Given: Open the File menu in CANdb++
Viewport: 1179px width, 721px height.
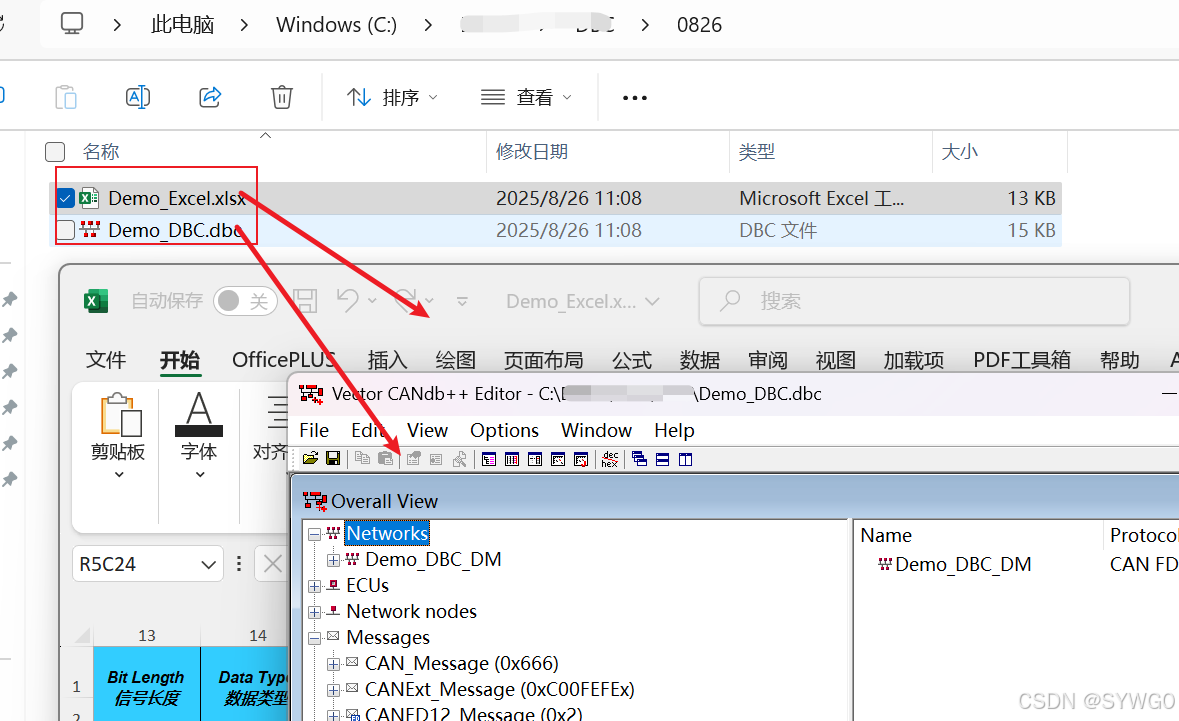Looking at the screenshot, I should click(314, 430).
